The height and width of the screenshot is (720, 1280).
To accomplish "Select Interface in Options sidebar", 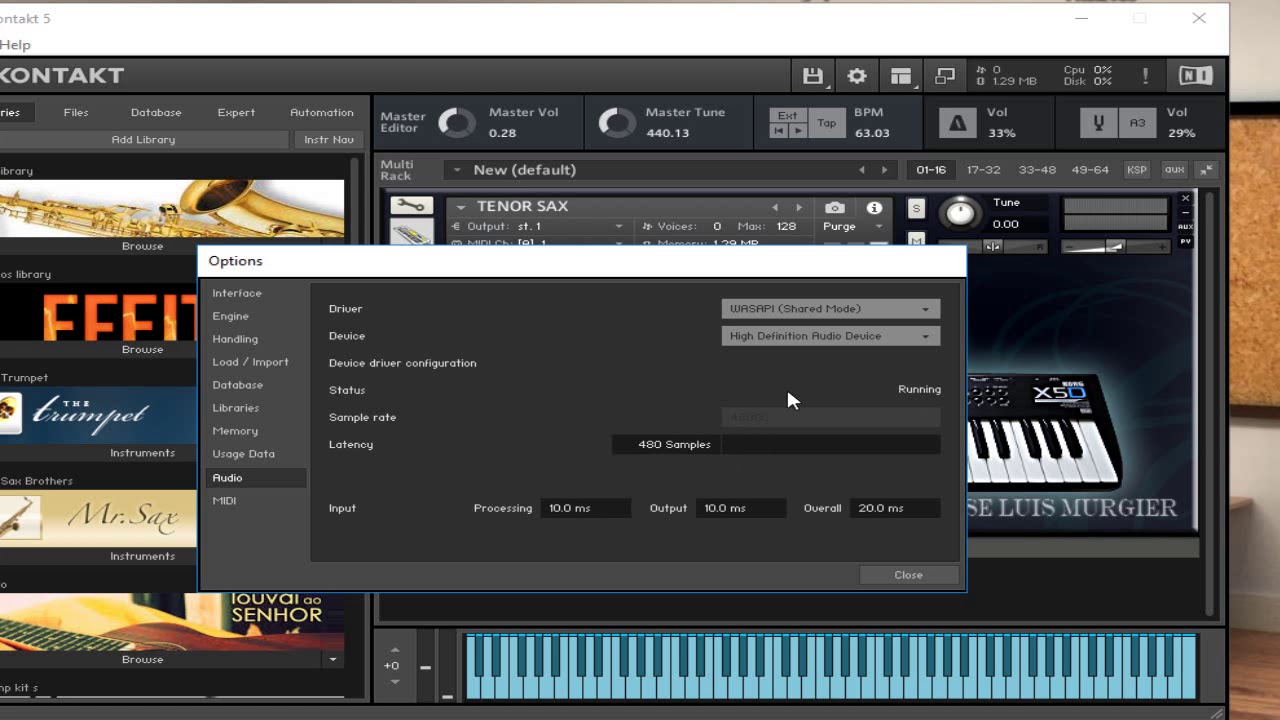I will tap(237, 293).
